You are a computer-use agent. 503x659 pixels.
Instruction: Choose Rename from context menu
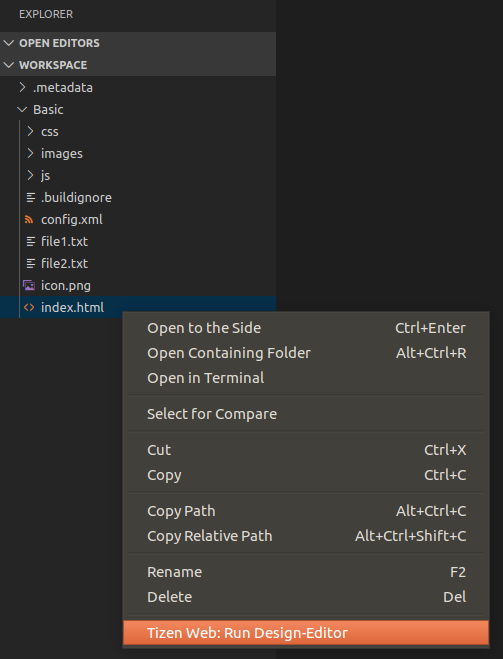[x=306, y=572]
